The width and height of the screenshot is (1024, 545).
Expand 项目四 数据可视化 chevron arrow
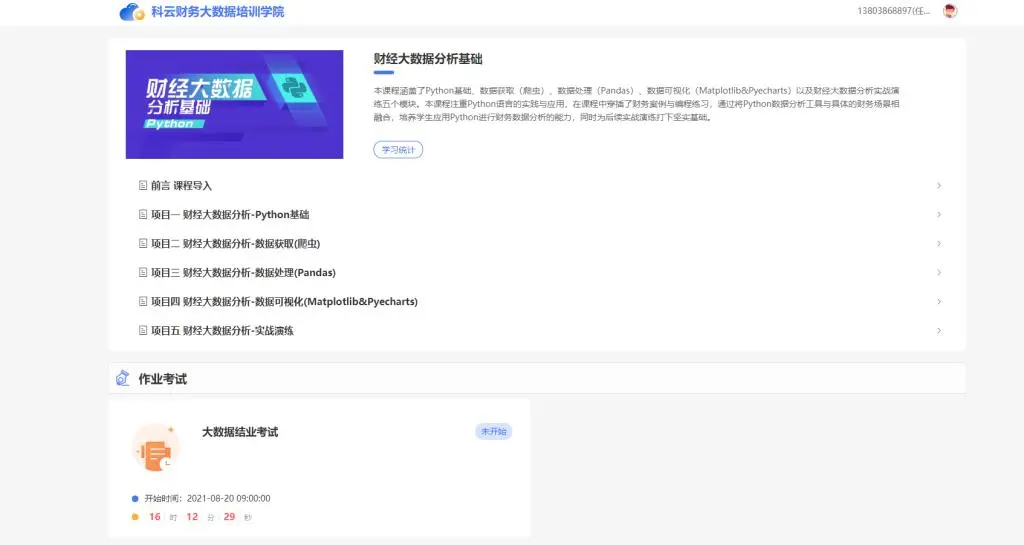tap(938, 302)
